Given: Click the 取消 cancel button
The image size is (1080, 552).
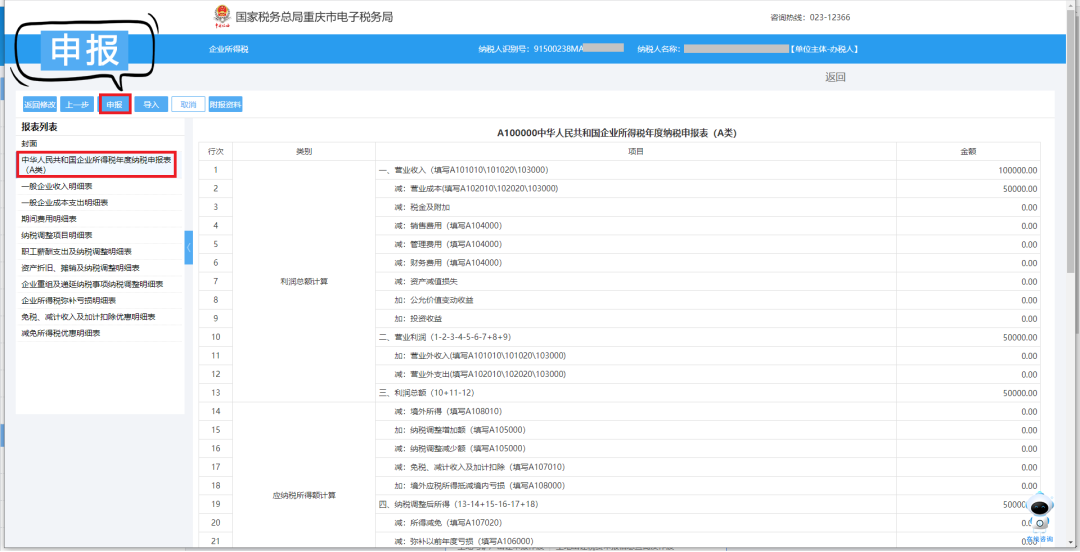Looking at the screenshot, I should click(x=188, y=105).
